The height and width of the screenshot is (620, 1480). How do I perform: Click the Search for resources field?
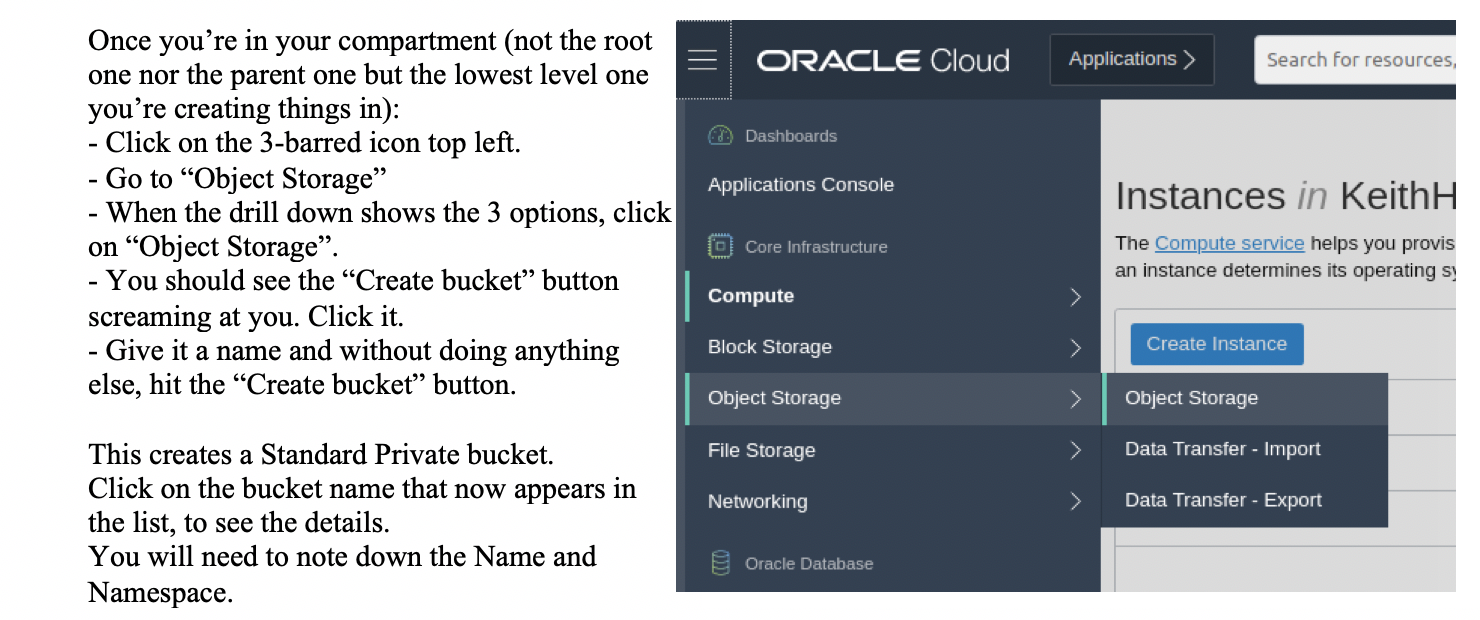click(x=1355, y=60)
